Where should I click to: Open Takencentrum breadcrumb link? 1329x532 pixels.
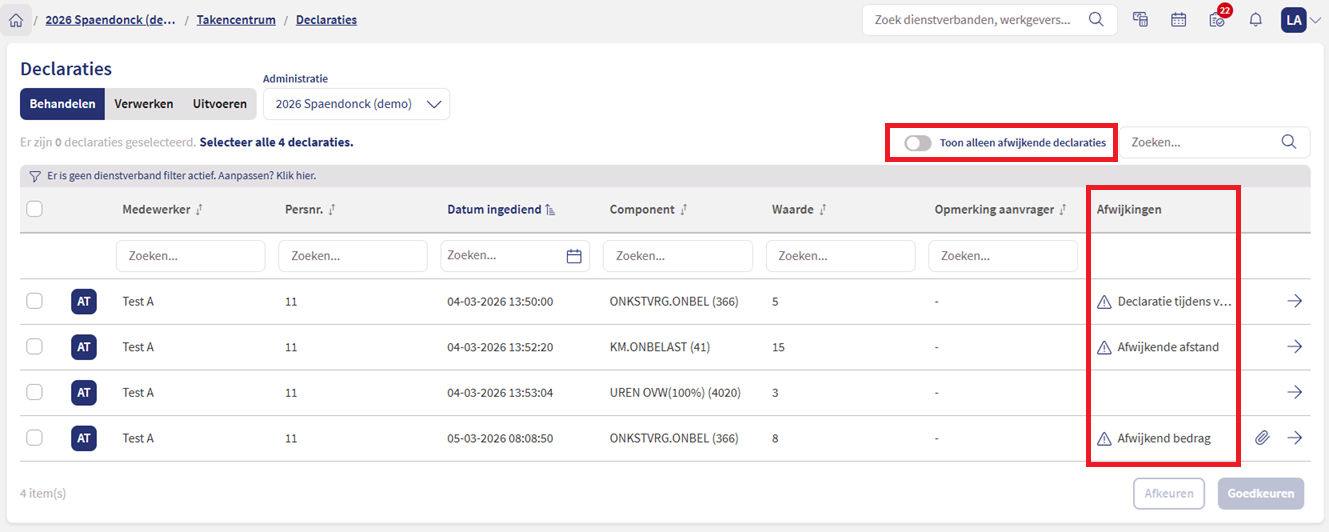pos(235,20)
